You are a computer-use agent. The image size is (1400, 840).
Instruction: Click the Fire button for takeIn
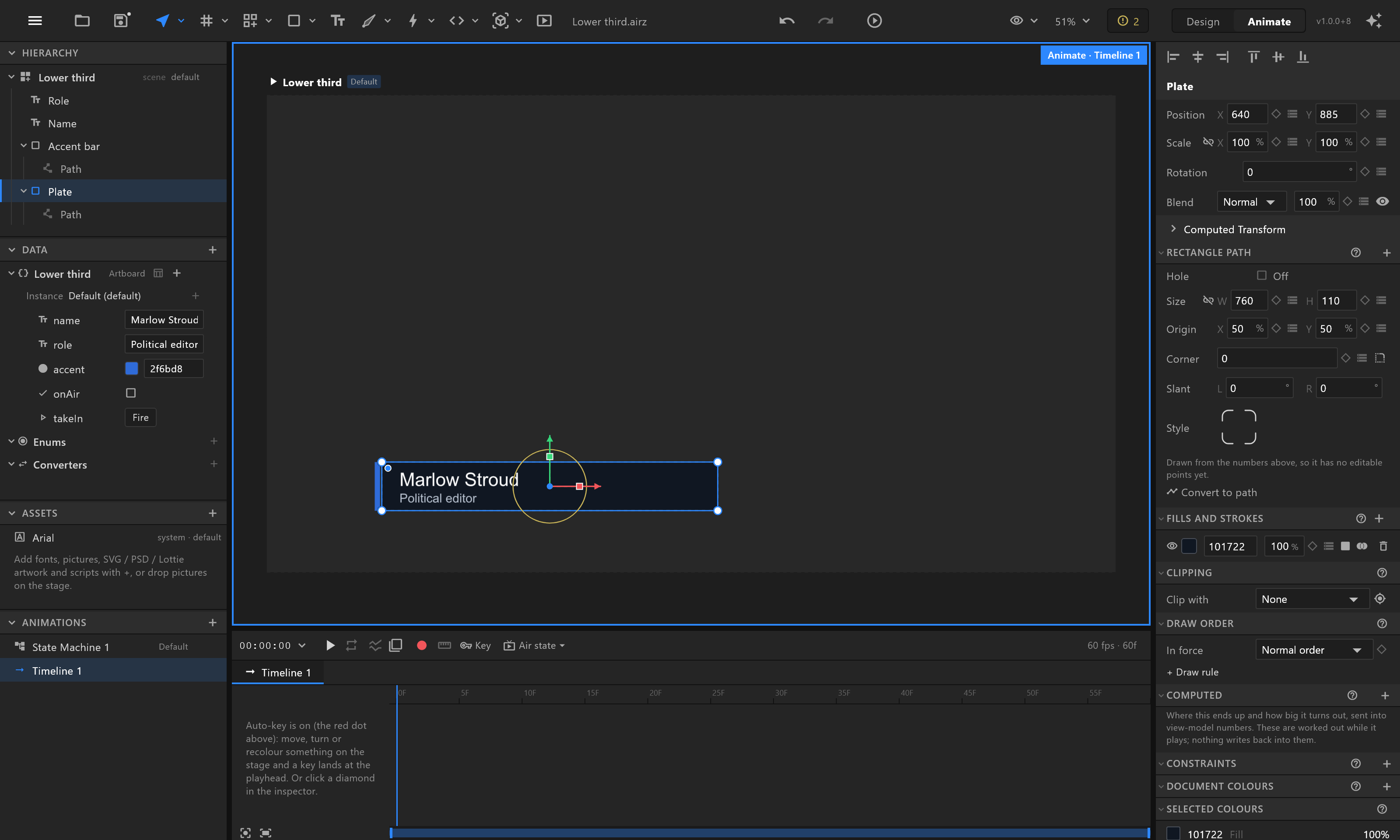point(140,417)
